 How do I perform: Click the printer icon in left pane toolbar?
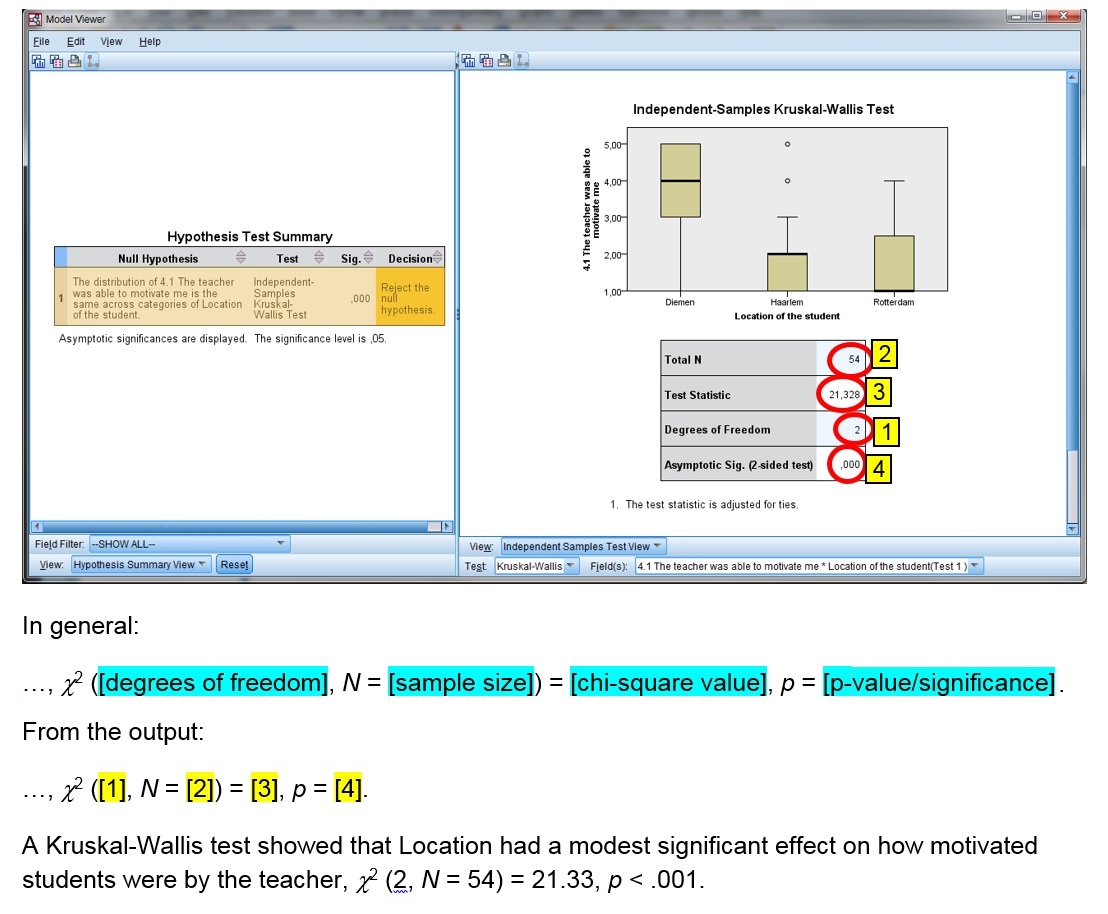tap(74, 61)
